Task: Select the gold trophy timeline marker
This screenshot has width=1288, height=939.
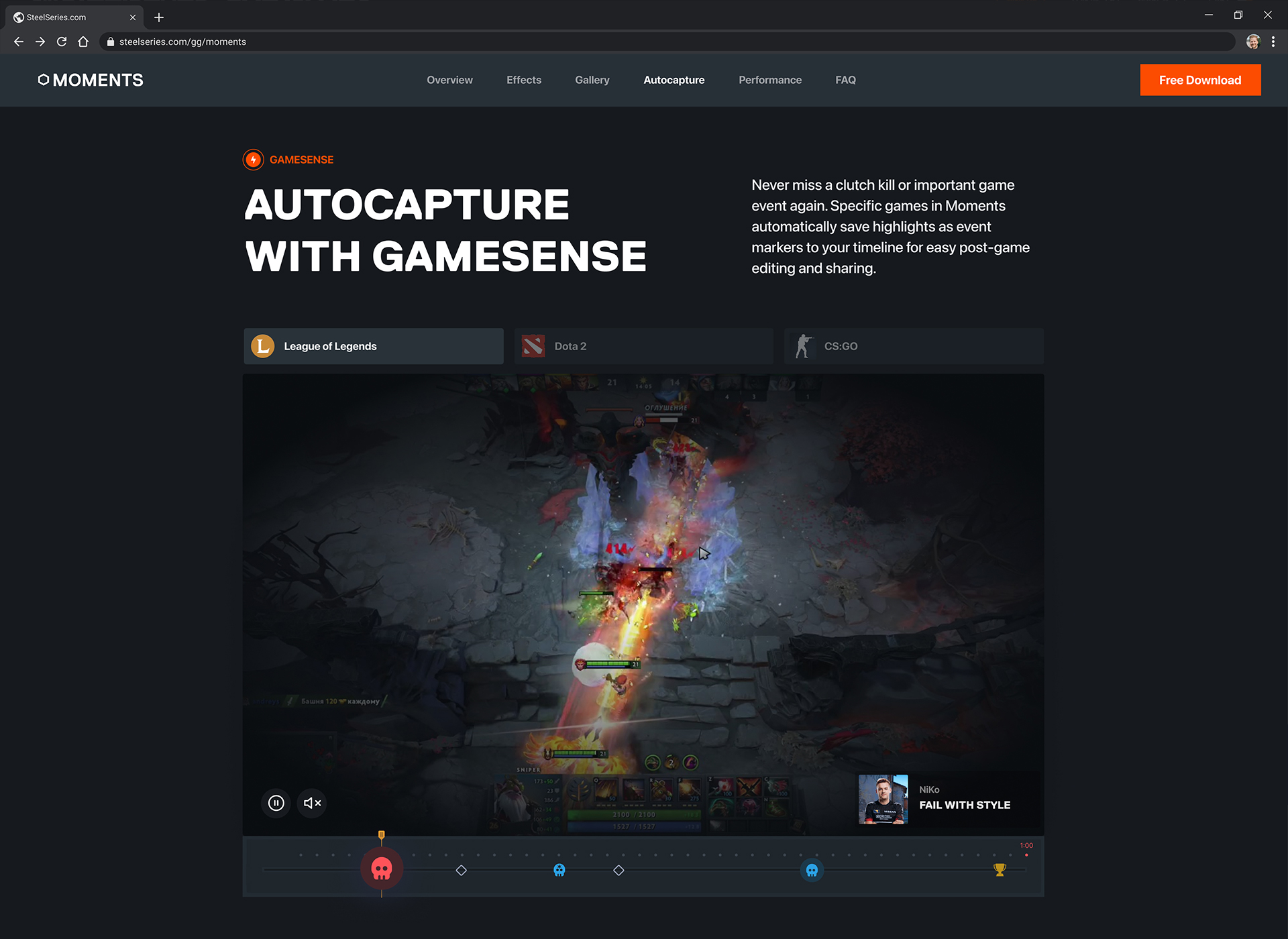Action: [1000, 870]
